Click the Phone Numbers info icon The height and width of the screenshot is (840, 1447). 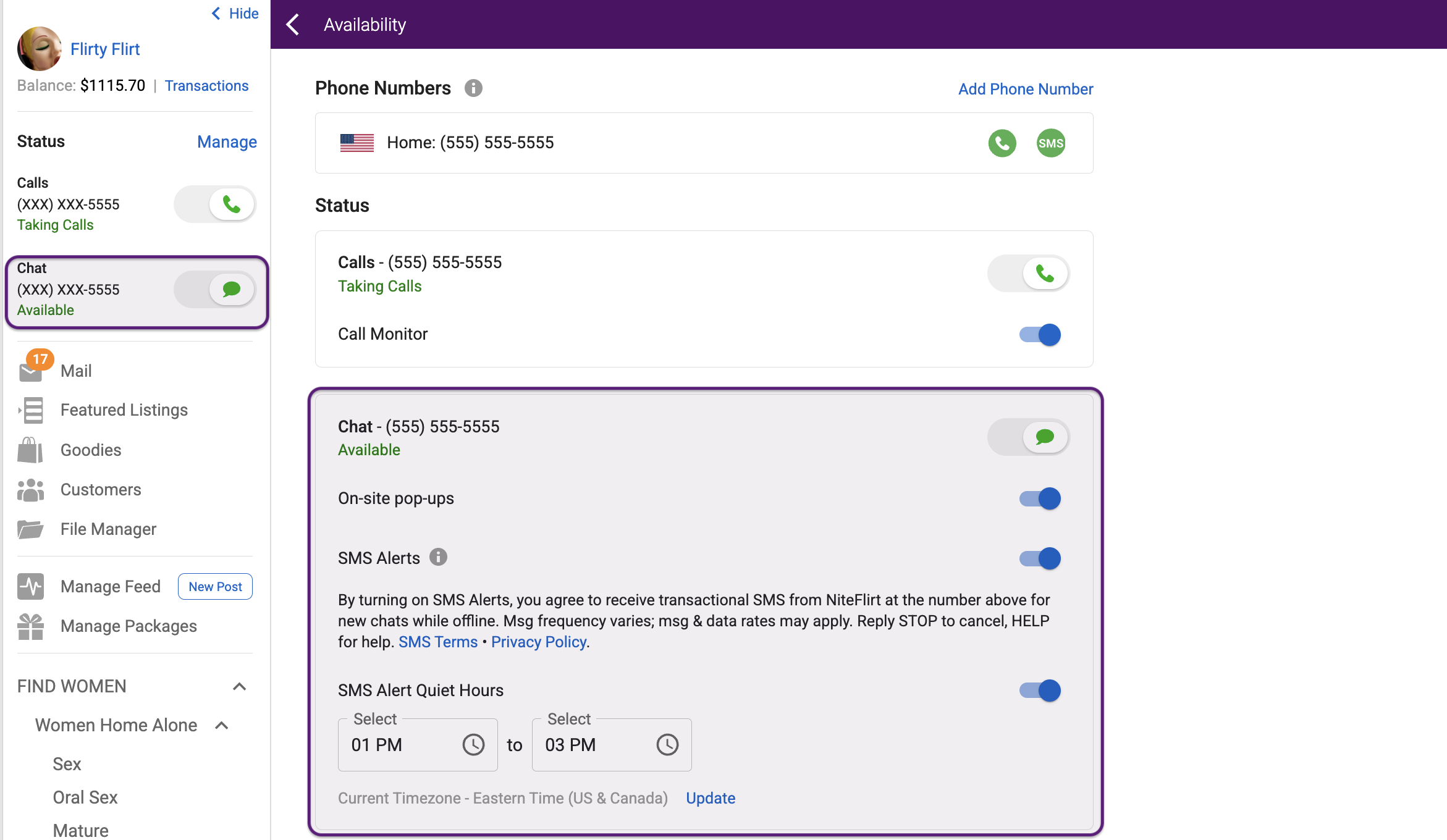click(x=473, y=88)
